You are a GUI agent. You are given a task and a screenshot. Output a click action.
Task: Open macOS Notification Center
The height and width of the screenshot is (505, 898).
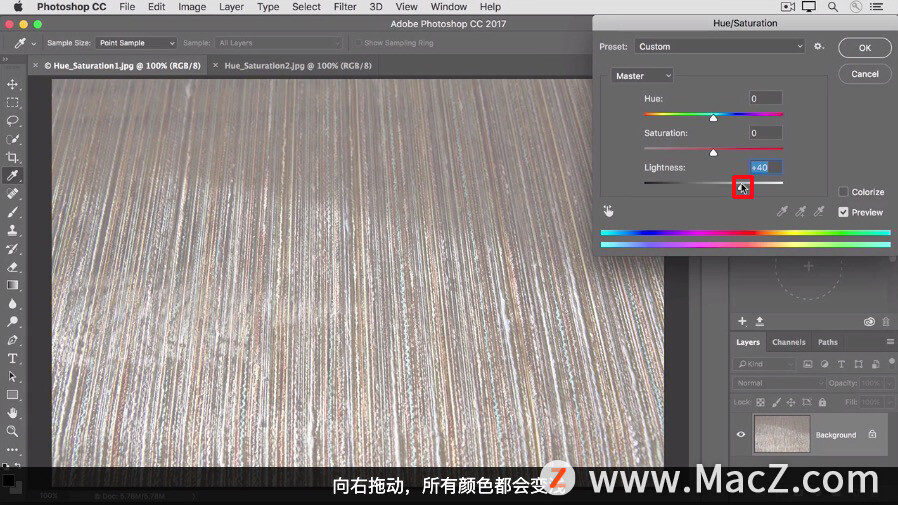tap(876, 7)
